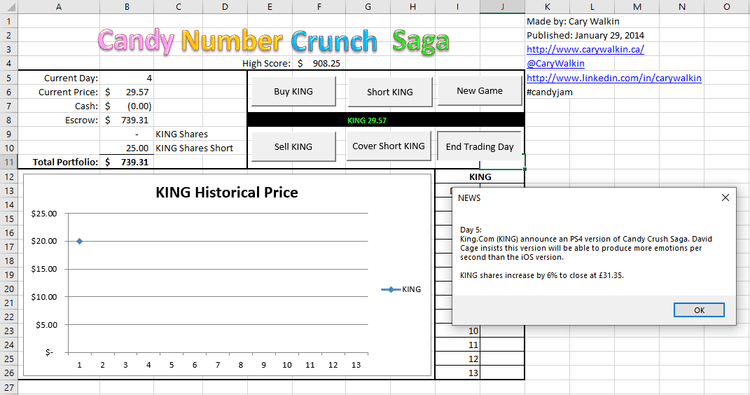
Task: Click the Sell KING button
Action: 293,147
